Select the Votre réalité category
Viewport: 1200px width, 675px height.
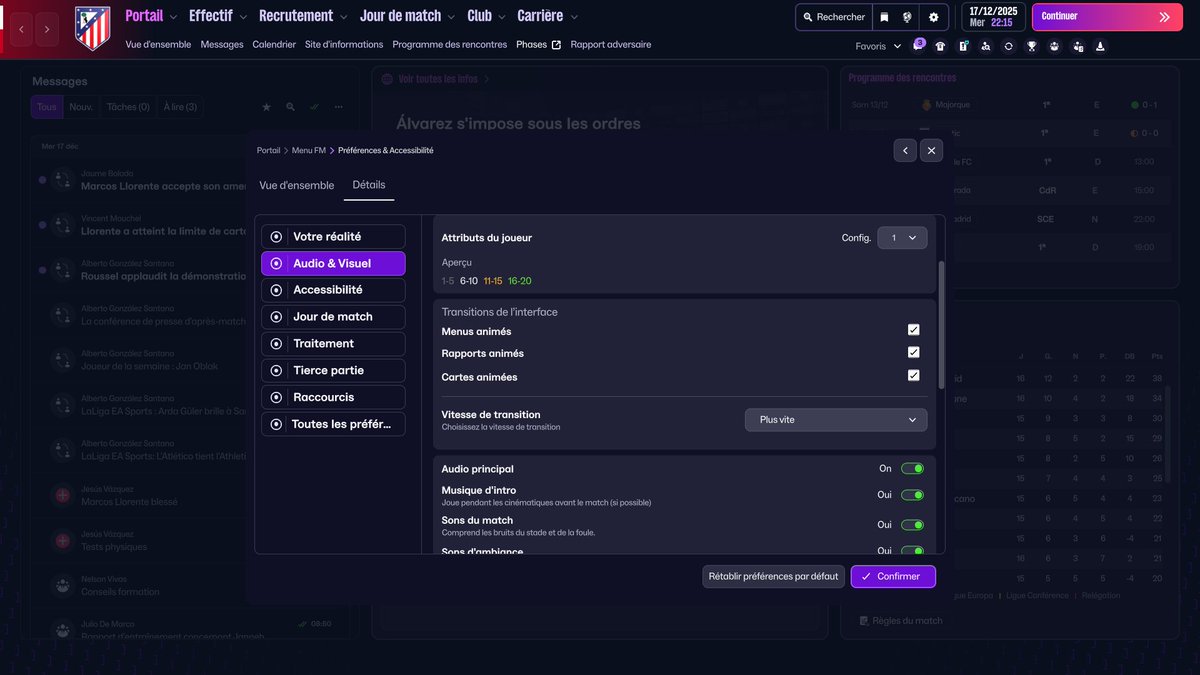pos(333,237)
